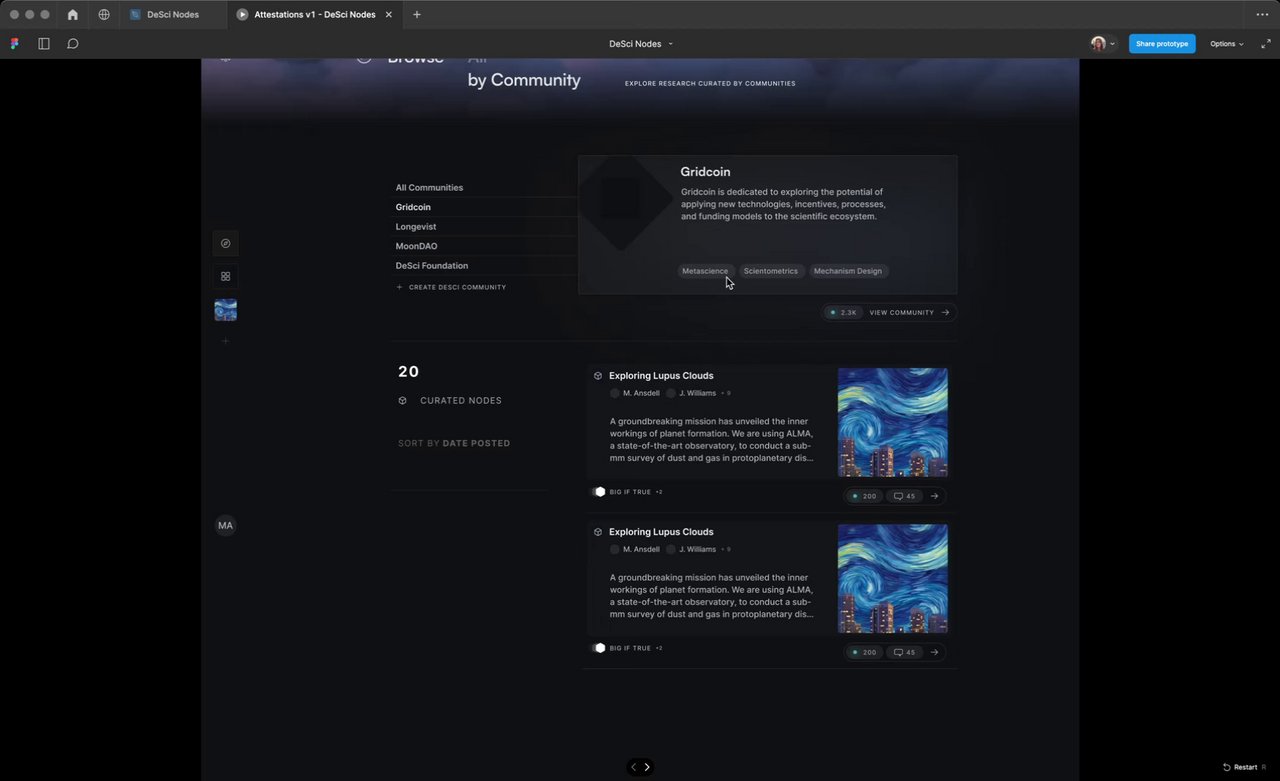The image size is (1280, 781).
Task: Open the Figma home icon
Action: pos(72,15)
